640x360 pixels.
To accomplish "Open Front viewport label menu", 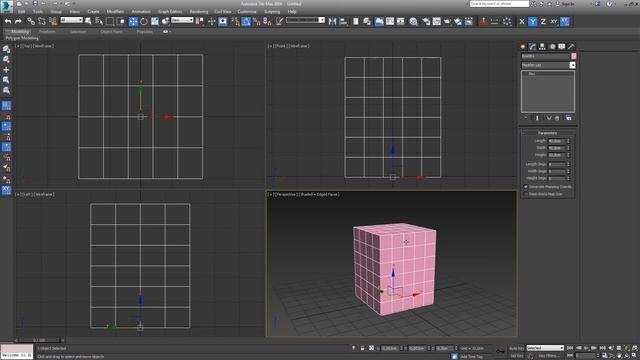I will [x=281, y=46].
